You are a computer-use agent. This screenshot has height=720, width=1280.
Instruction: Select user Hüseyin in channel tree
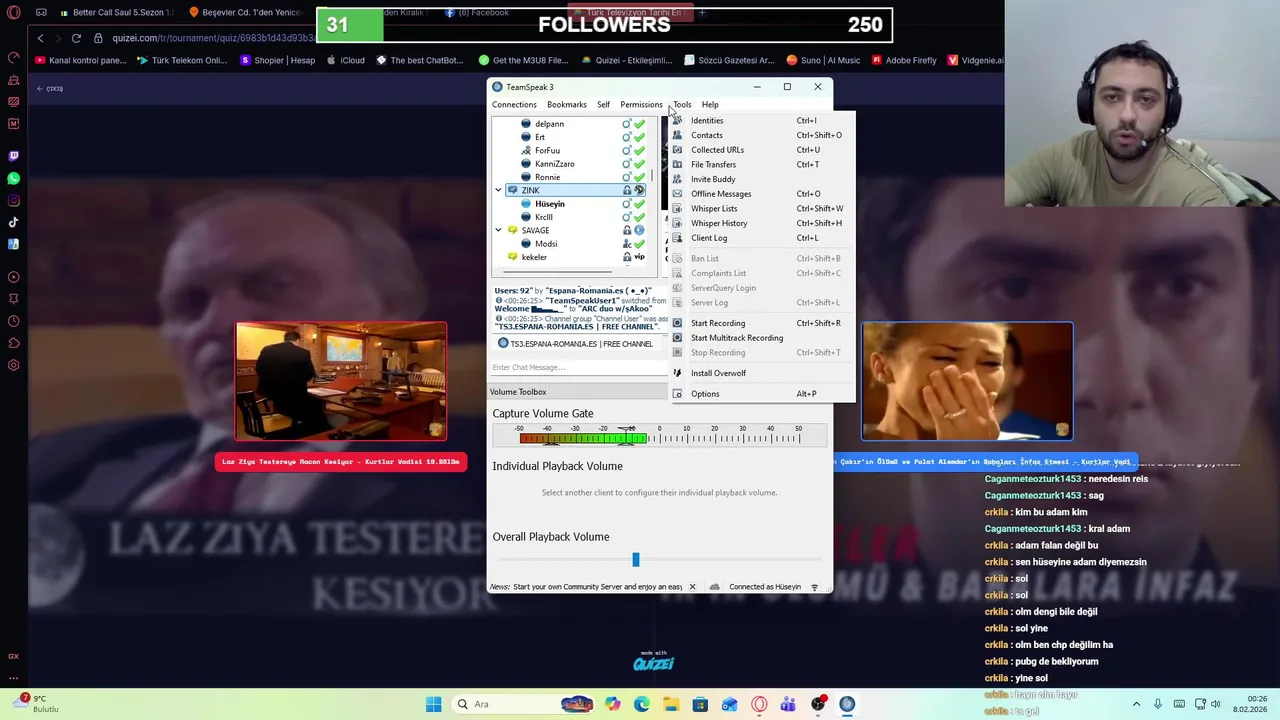coord(549,204)
